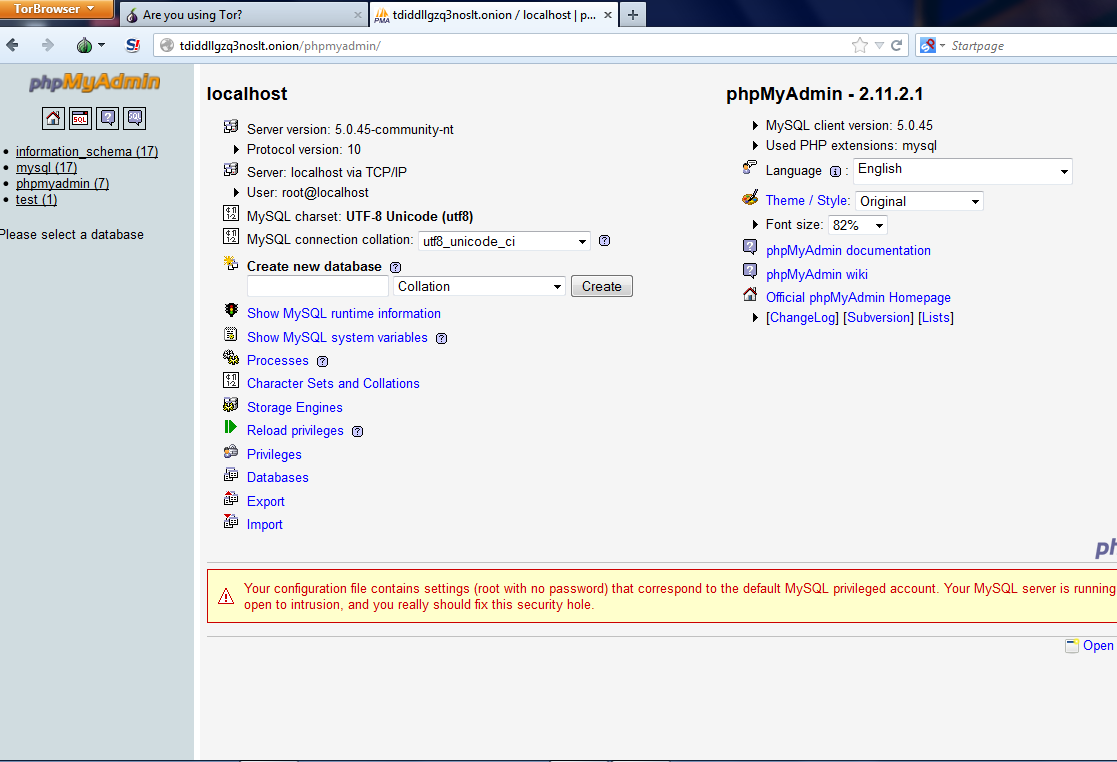This screenshot has height=762, width=1117.
Task: Bookmark this page with the star
Action: (x=860, y=46)
